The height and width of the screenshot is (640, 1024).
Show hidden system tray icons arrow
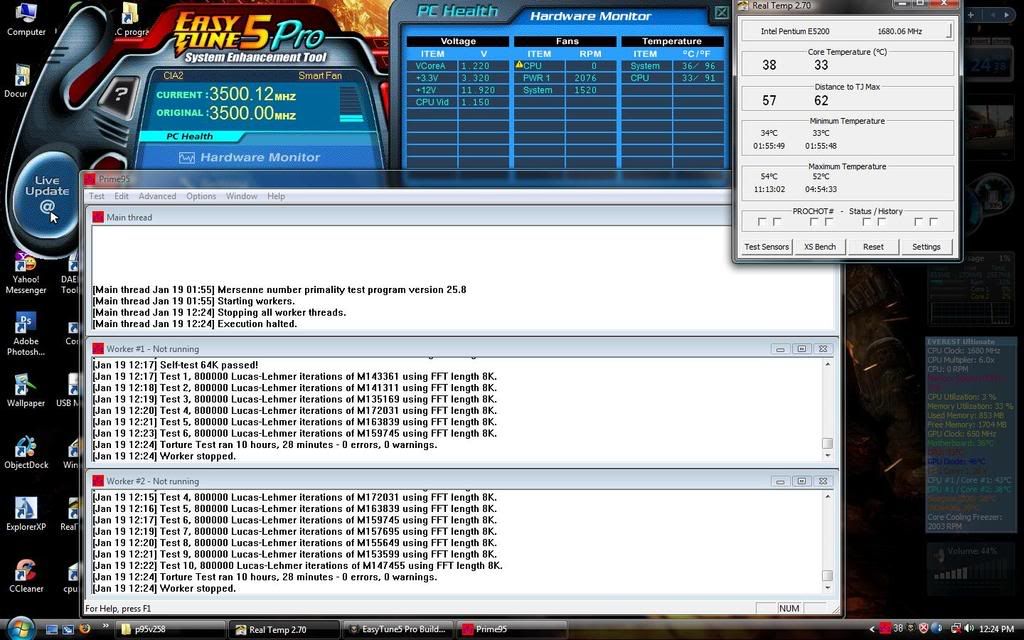pyautogui.click(x=872, y=629)
